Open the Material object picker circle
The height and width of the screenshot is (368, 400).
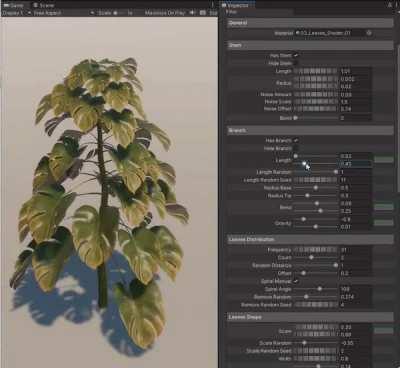pyautogui.click(x=369, y=33)
